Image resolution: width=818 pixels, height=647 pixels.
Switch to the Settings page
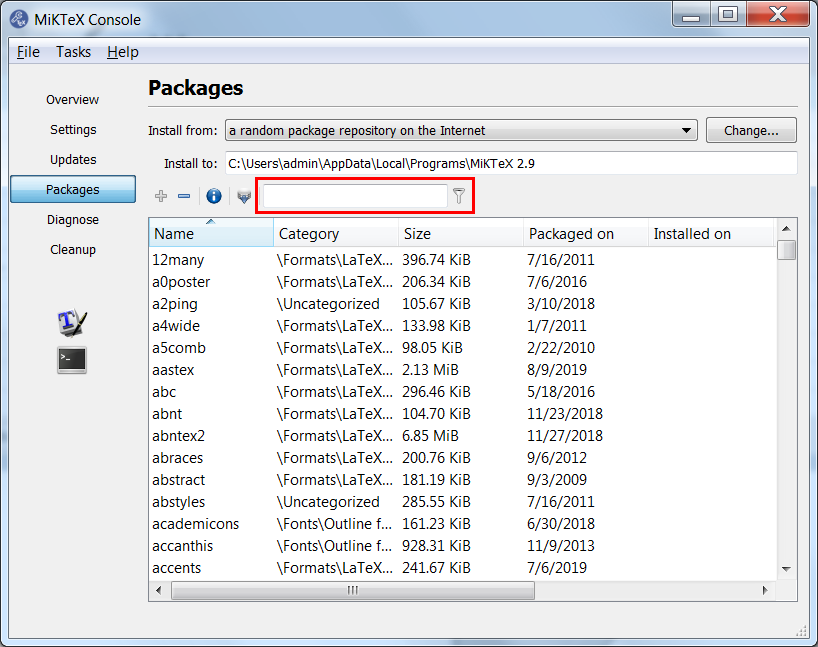(x=73, y=129)
